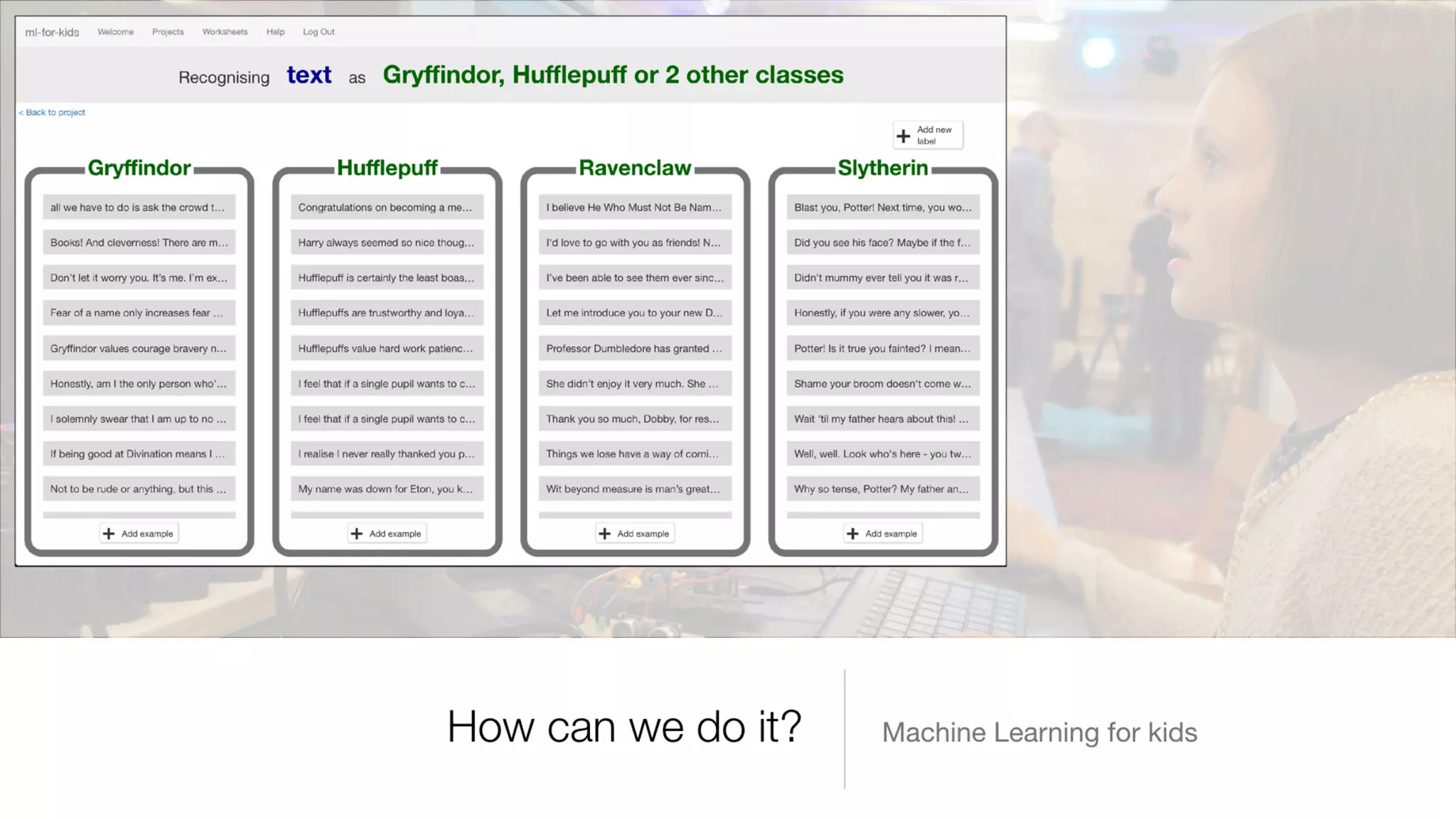Click plus icon in Slytherin Add example

(x=852, y=534)
